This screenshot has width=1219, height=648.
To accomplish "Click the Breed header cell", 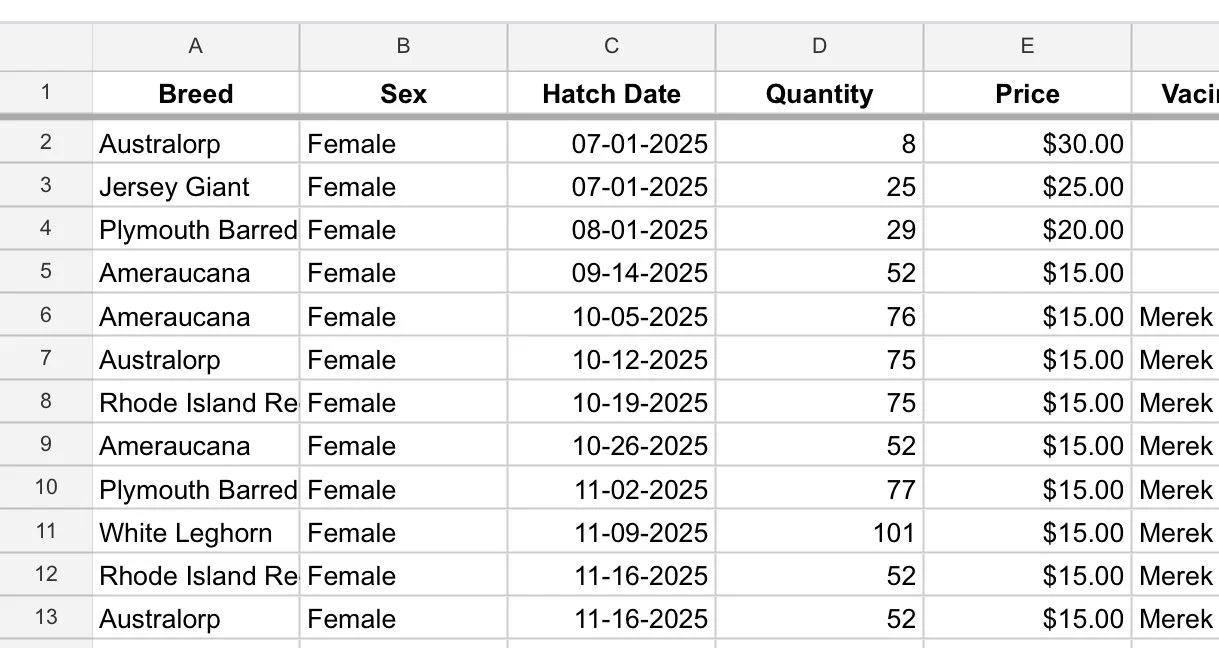I will (x=196, y=94).
